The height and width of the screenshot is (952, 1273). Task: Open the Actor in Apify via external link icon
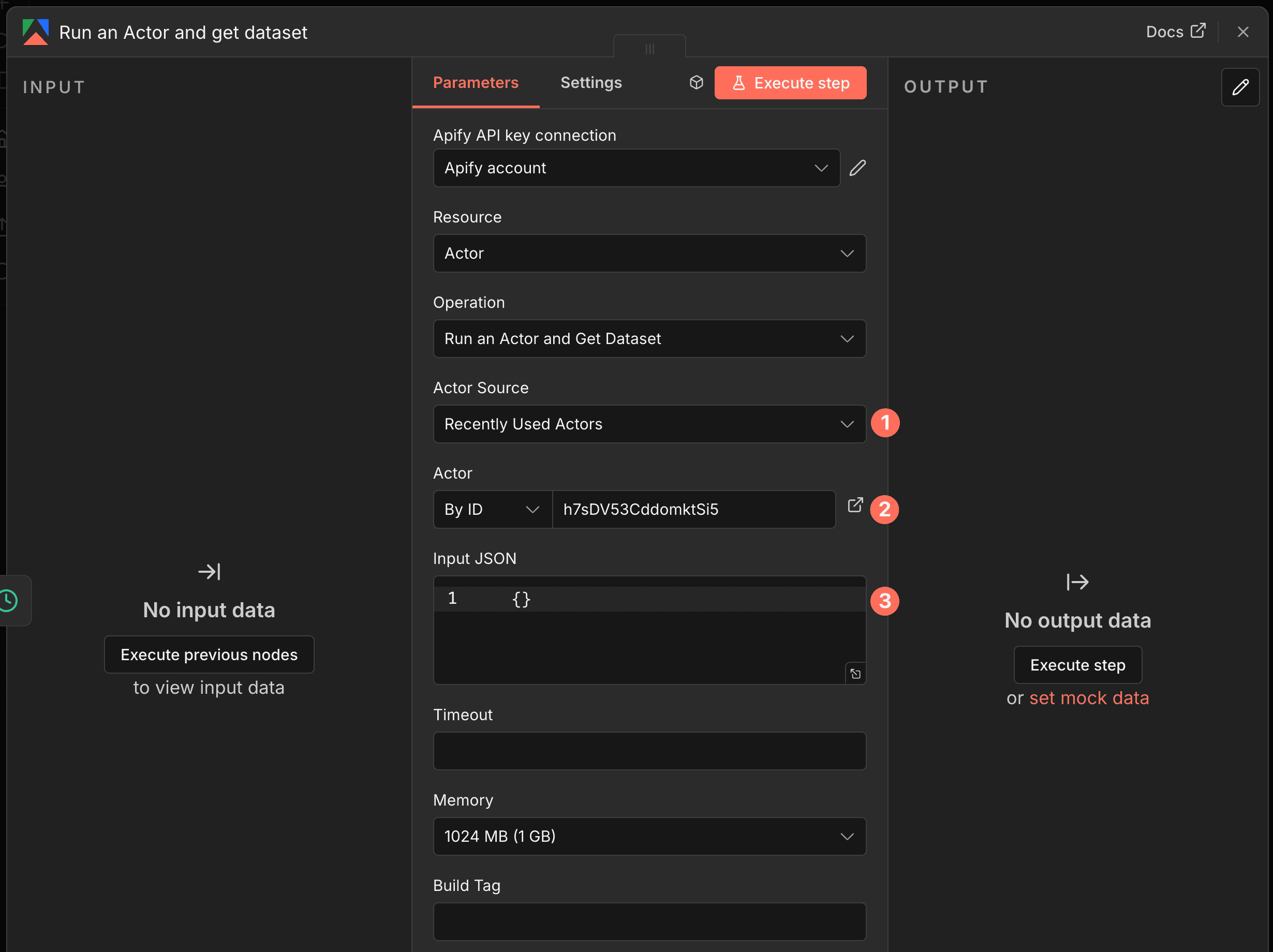(x=856, y=504)
